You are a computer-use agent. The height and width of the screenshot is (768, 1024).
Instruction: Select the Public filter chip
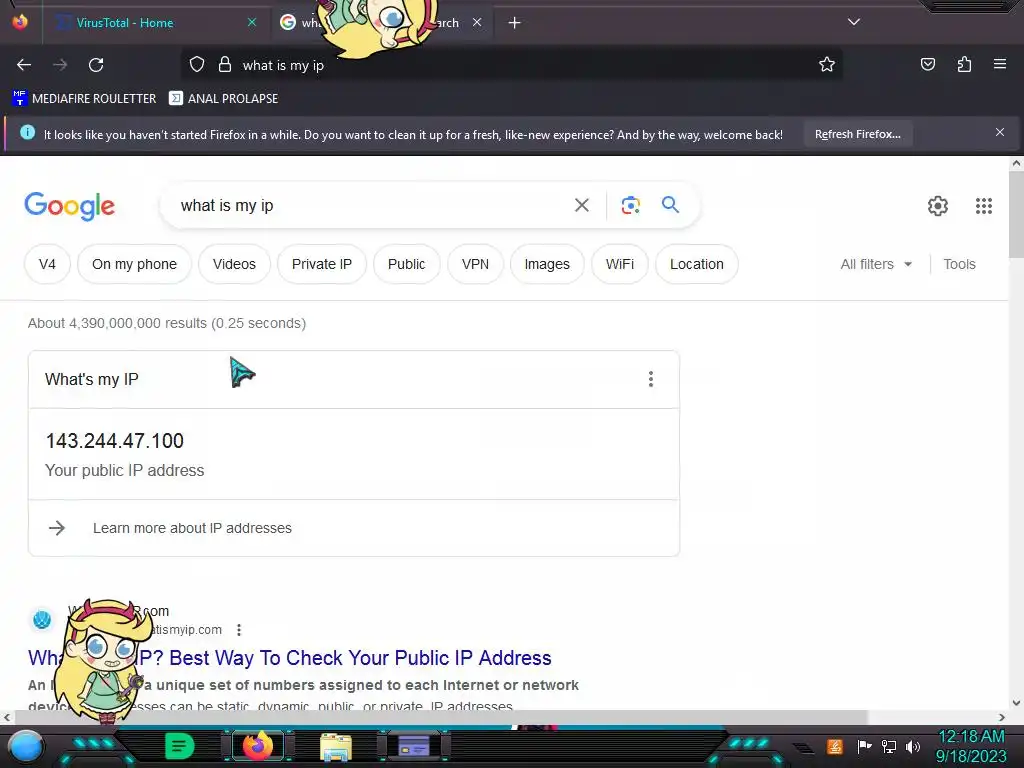coord(406,264)
